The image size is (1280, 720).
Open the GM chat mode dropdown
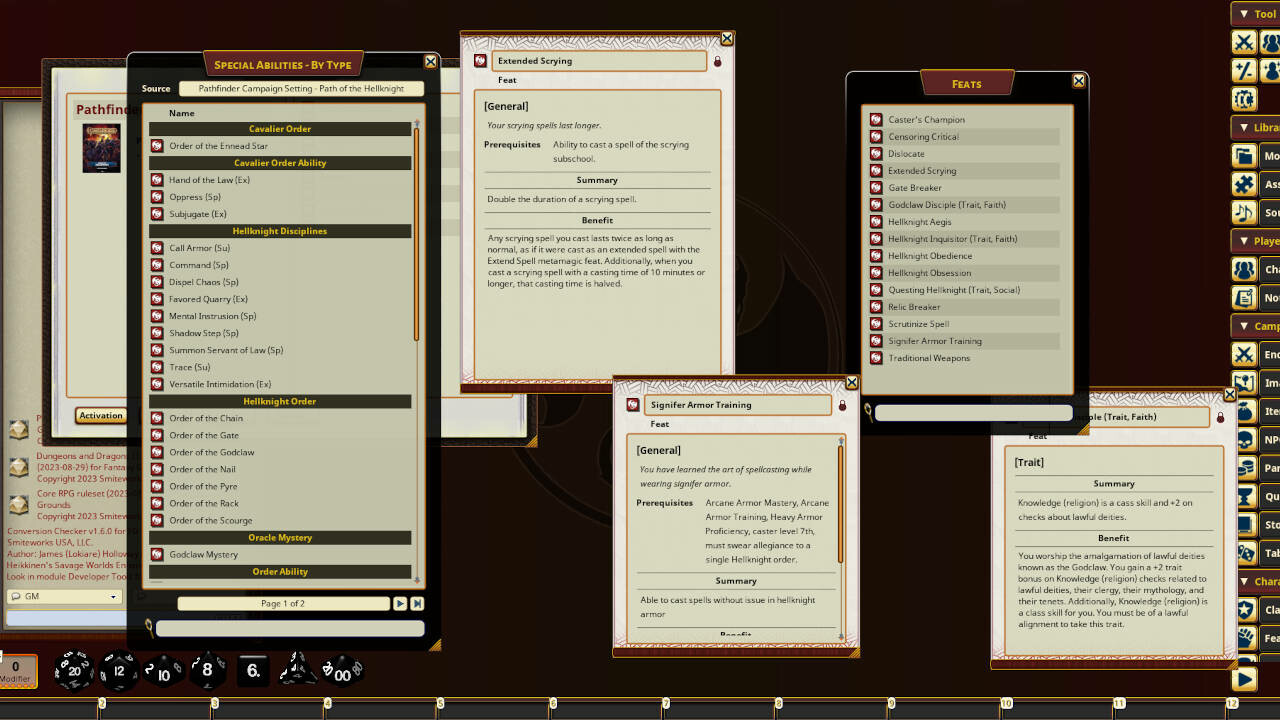coord(65,596)
